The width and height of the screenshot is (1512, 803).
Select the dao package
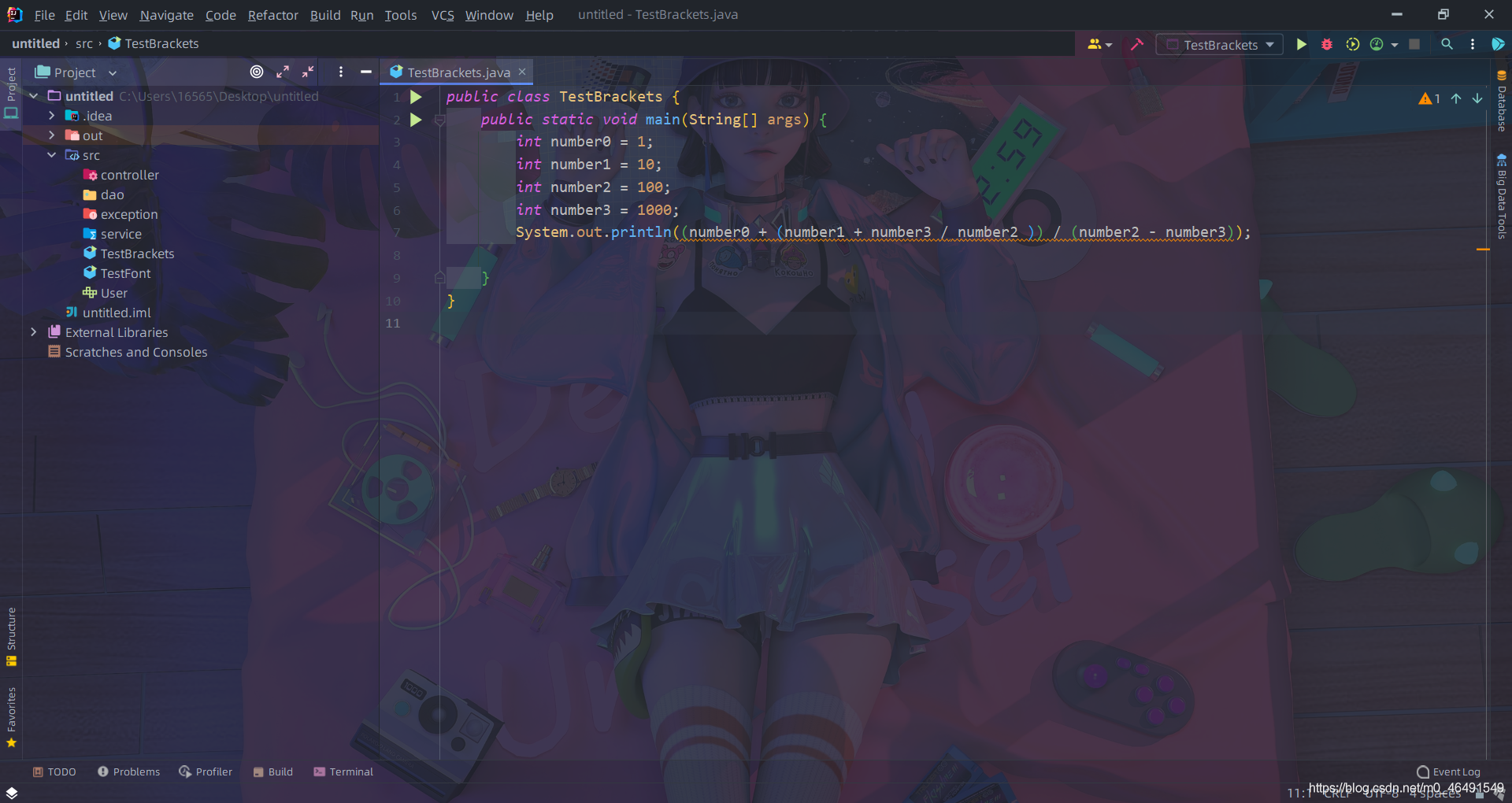coord(103,194)
